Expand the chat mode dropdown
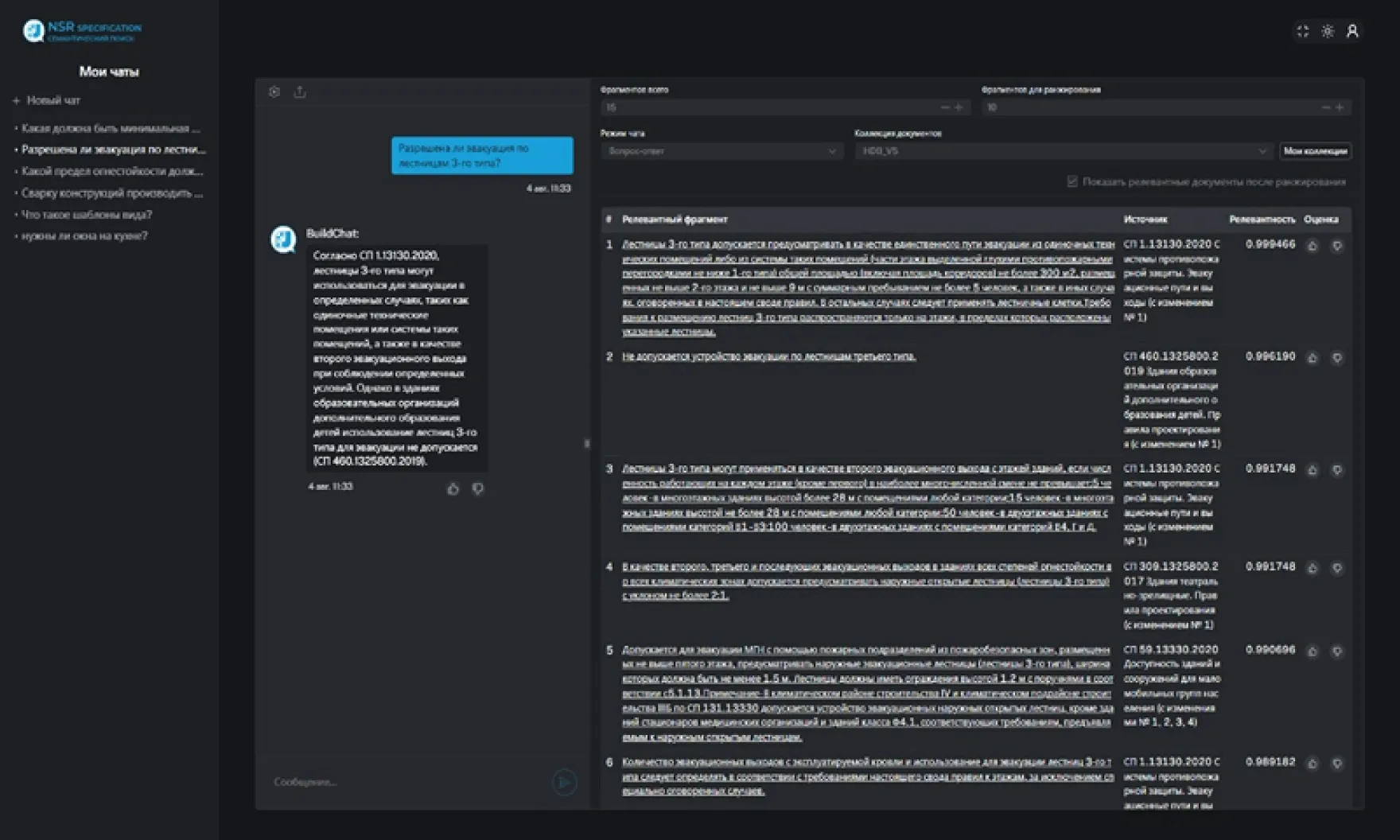The image size is (1400, 840). tap(721, 151)
